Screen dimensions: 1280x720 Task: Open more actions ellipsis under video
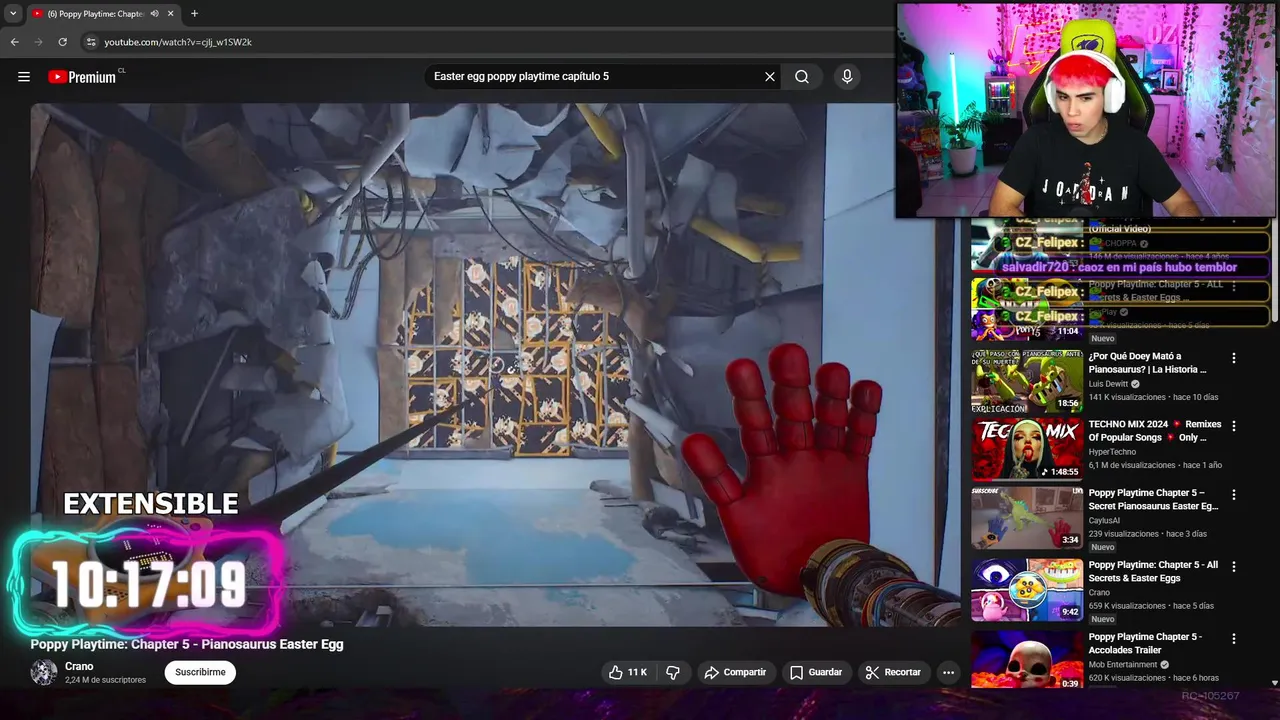tap(948, 672)
